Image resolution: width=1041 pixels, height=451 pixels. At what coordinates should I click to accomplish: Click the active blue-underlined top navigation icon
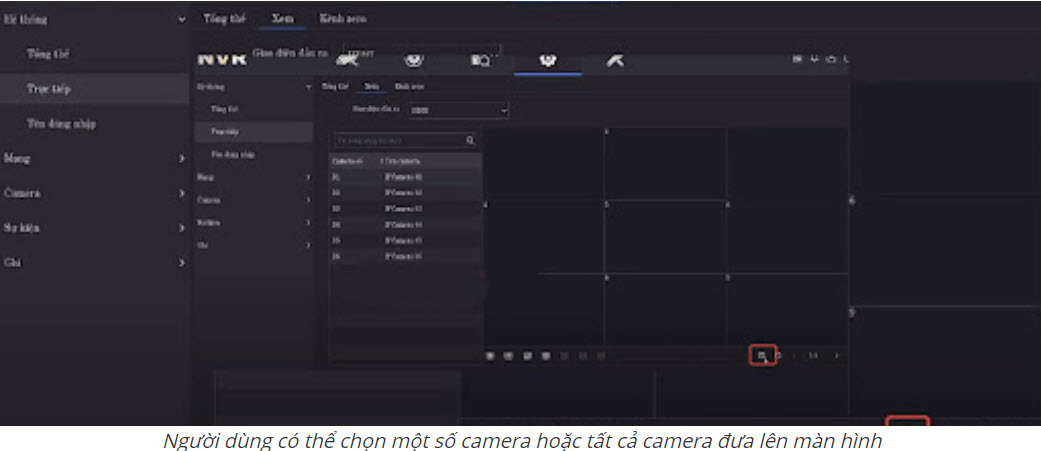(x=547, y=61)
